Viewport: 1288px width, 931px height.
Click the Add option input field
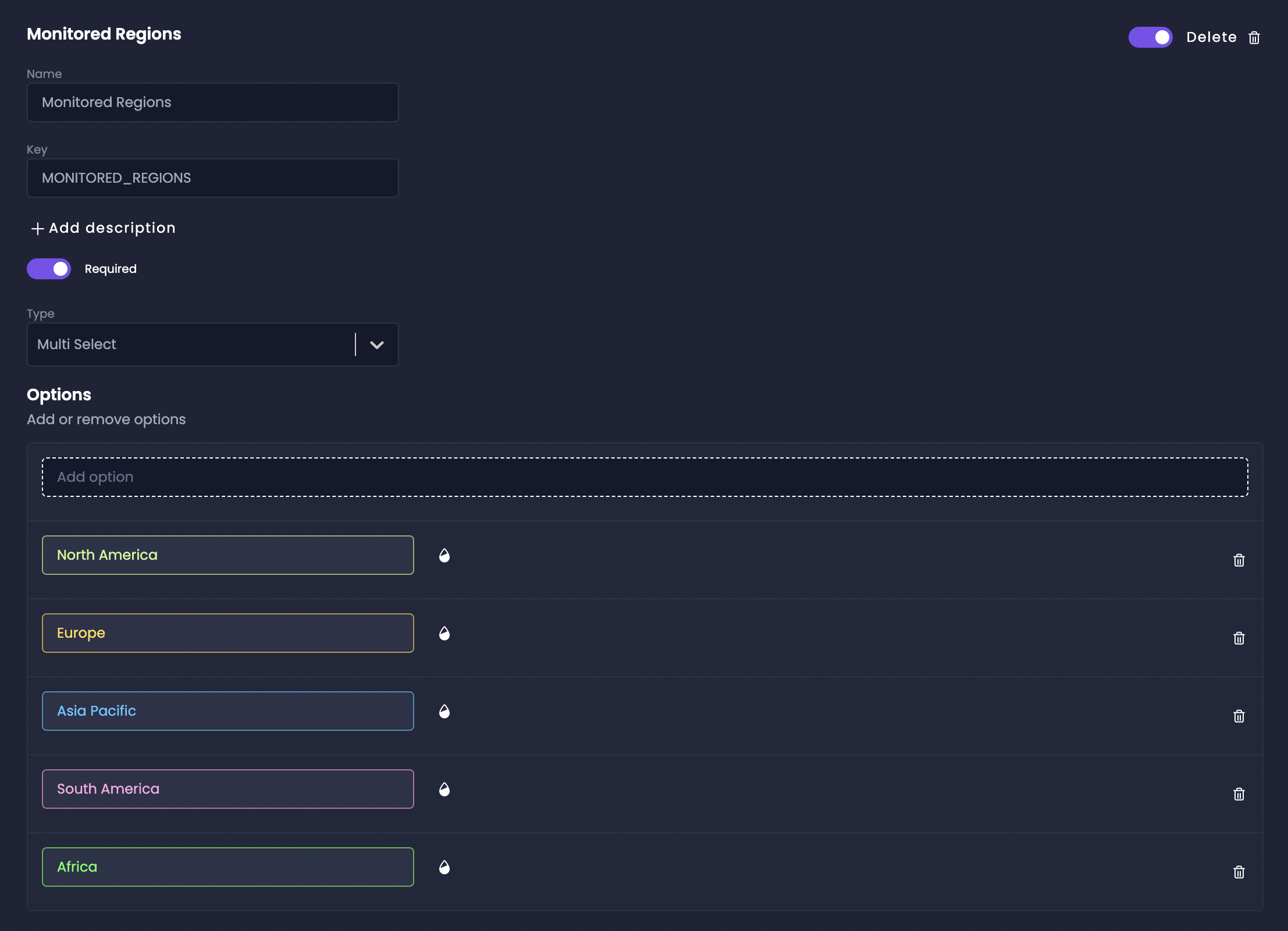point(645,477)
